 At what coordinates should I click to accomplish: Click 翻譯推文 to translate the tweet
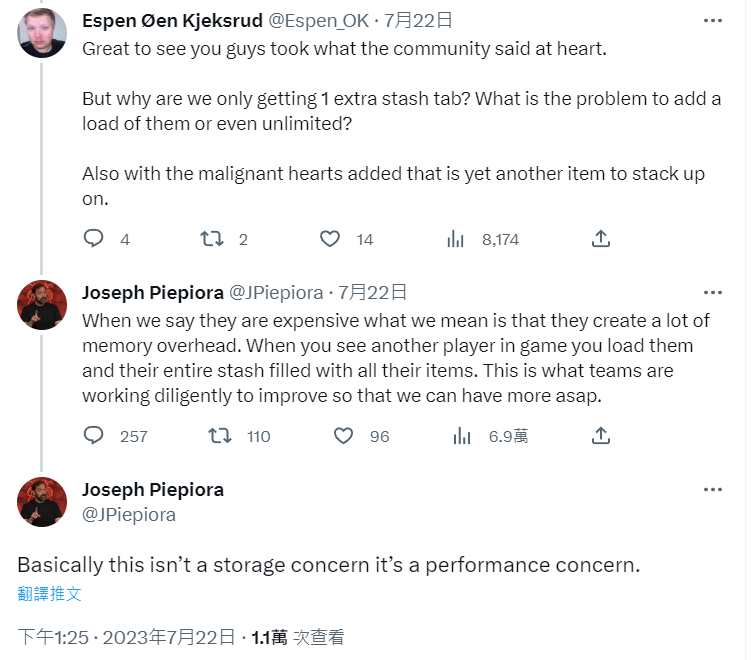(x=49, y=593)
